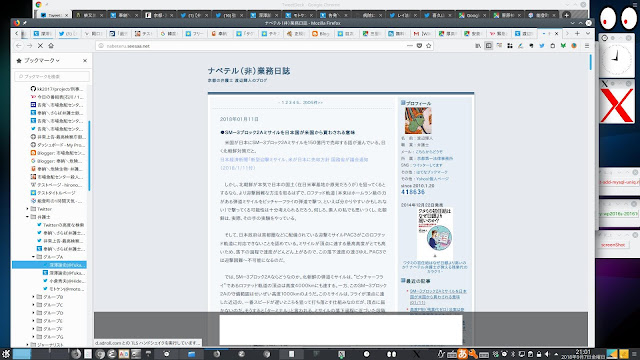The height and width of the screenshot is (360, 640).
Task: Open the volume control in system tray
Action: pos(547,354)
